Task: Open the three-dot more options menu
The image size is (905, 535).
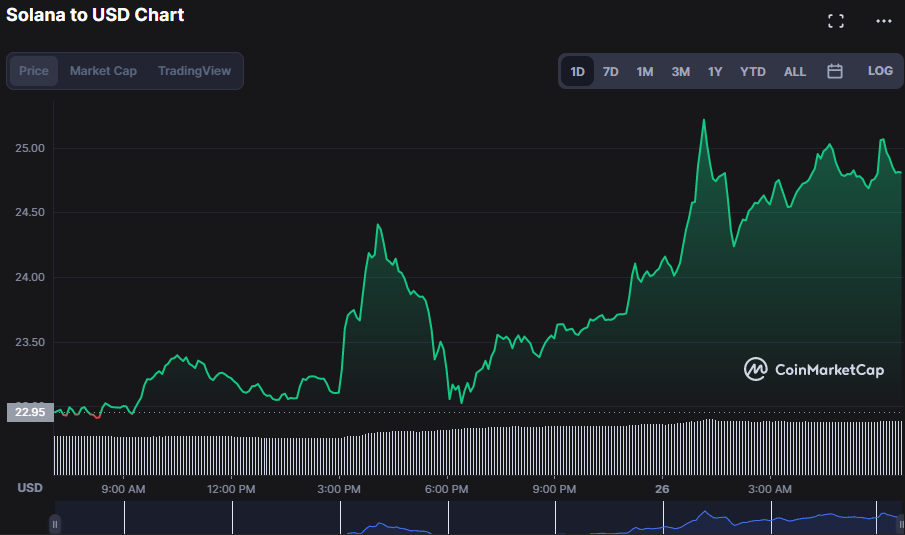Action: (x=883, y=21)
